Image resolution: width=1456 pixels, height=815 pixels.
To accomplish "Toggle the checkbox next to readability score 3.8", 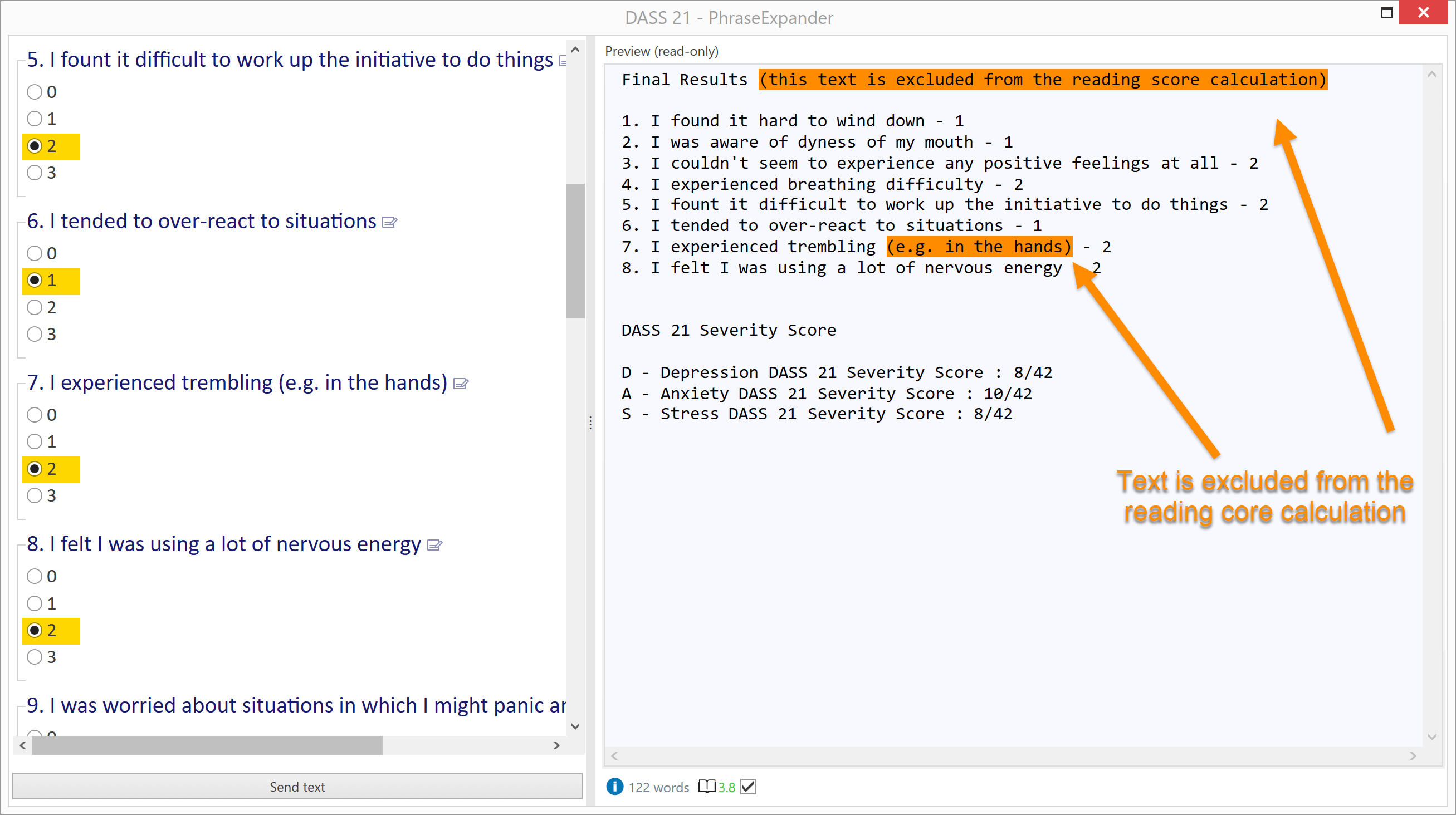I will click(x=748, y=786).
